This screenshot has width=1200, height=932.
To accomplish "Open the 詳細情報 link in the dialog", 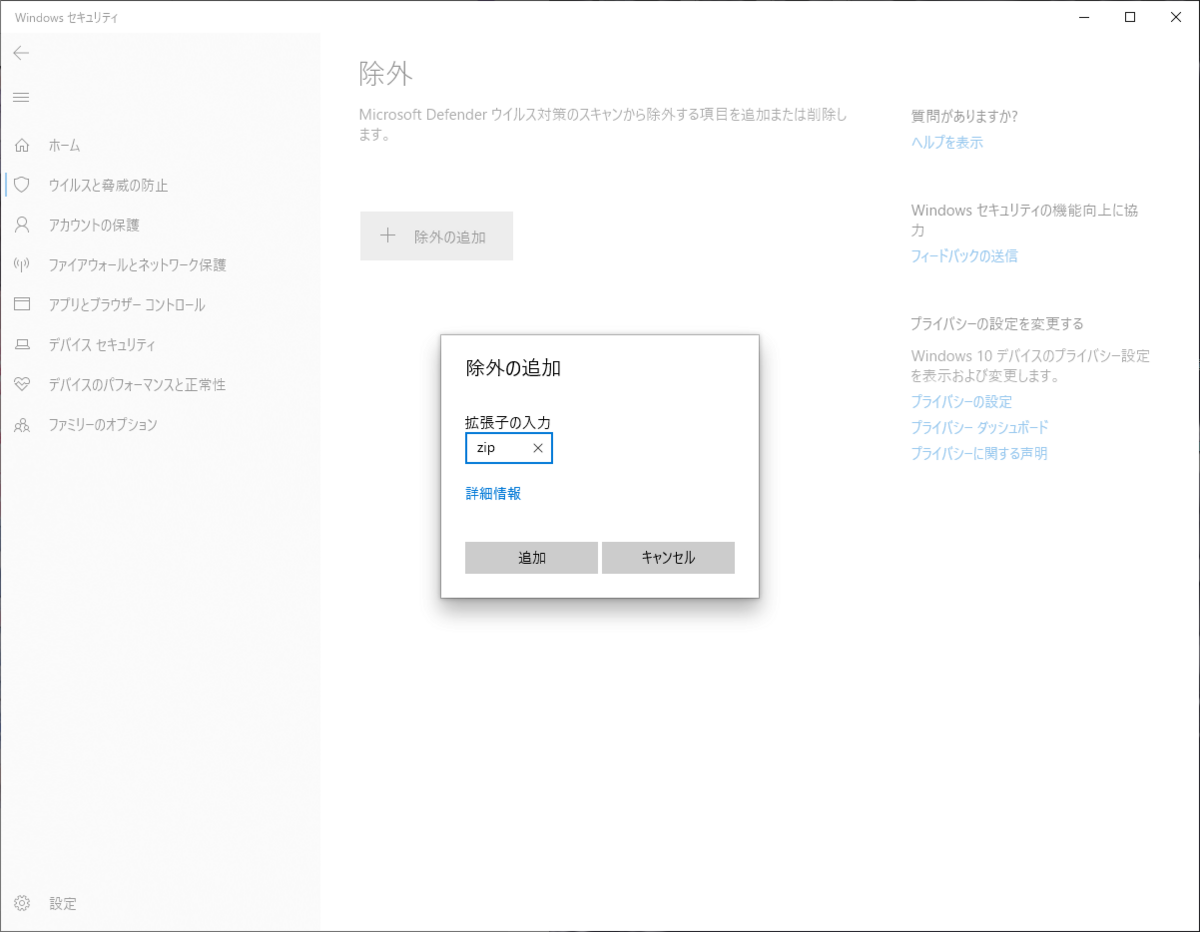I will 493,493.
